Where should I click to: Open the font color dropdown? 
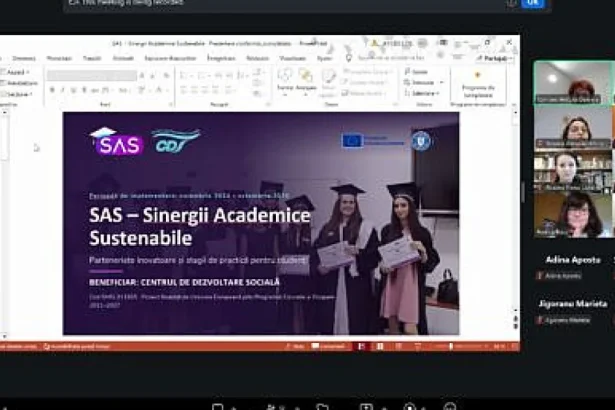(161, 90)
